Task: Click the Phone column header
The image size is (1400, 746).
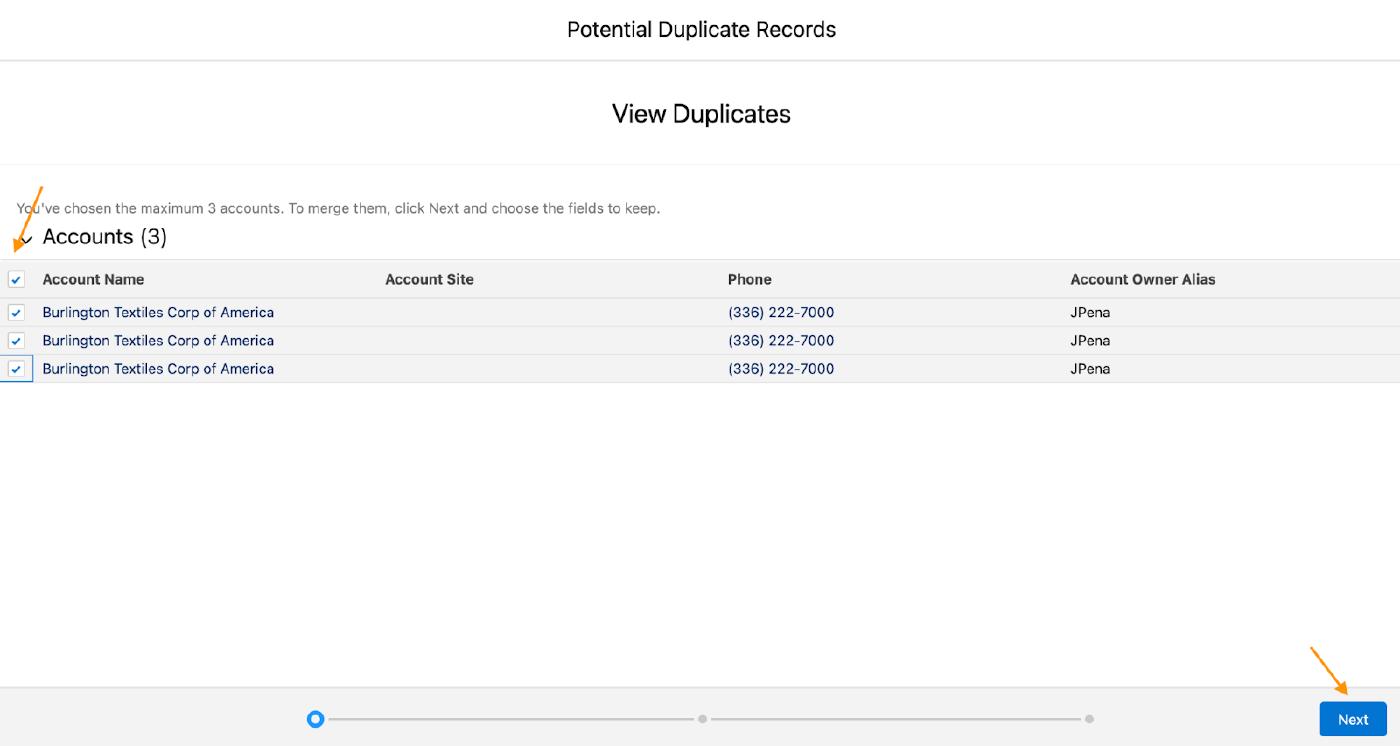Action: pyautogui.click(x=749, y=280)
